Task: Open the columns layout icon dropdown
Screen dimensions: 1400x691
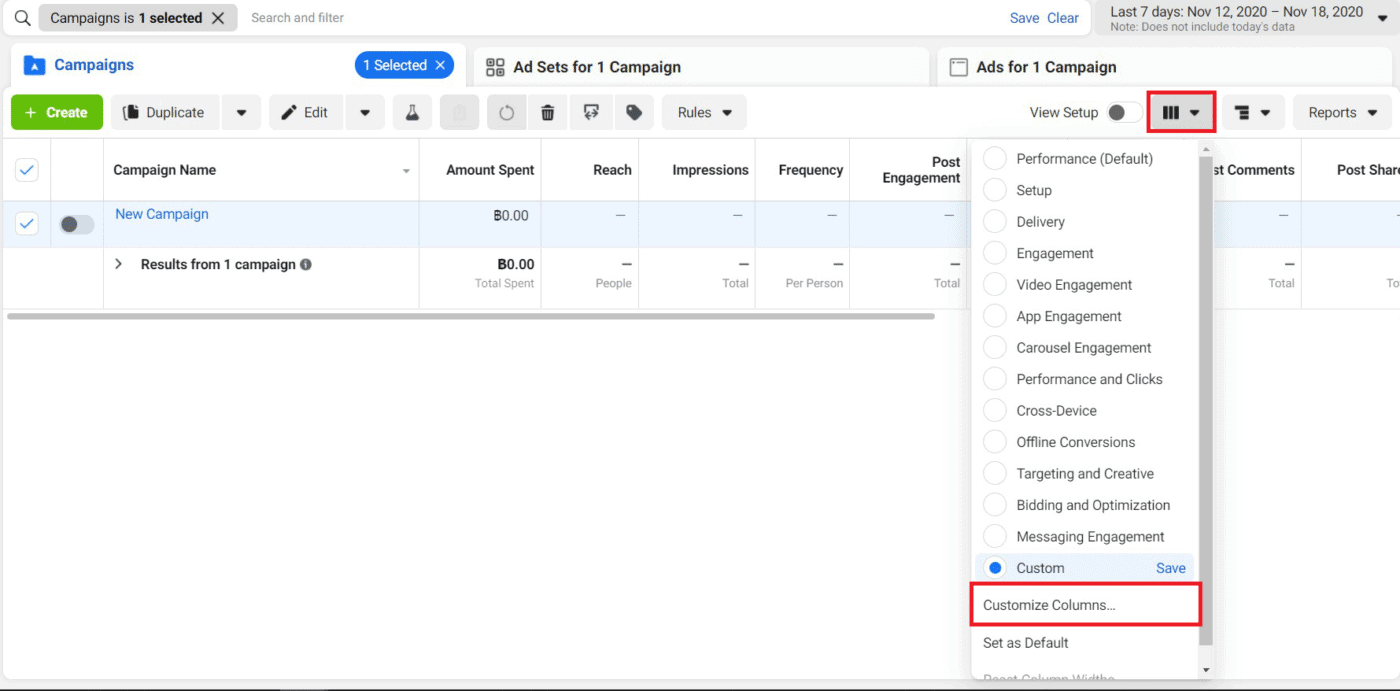Action: coord(1181,113)
